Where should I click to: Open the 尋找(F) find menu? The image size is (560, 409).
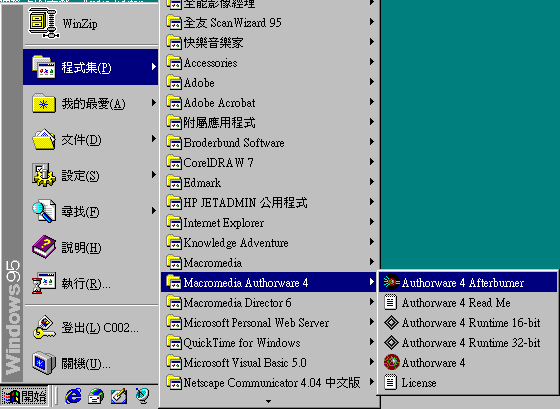pos(91,211)
